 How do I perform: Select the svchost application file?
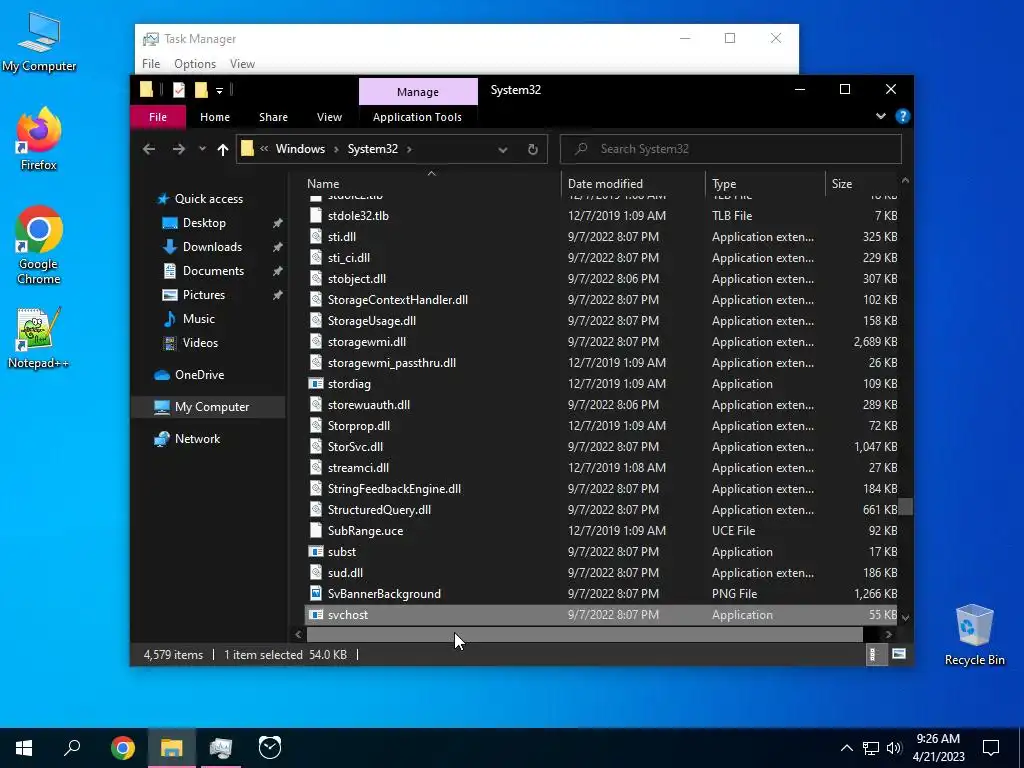click(601, 615)
